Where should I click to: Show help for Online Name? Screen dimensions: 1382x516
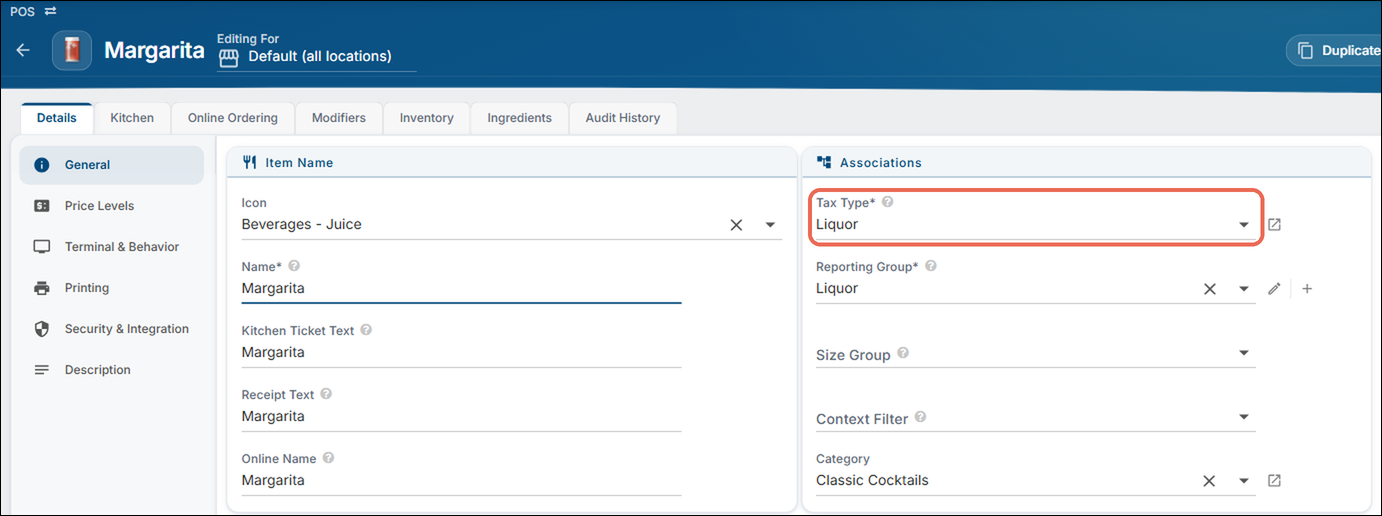click(x=328, y=458)
